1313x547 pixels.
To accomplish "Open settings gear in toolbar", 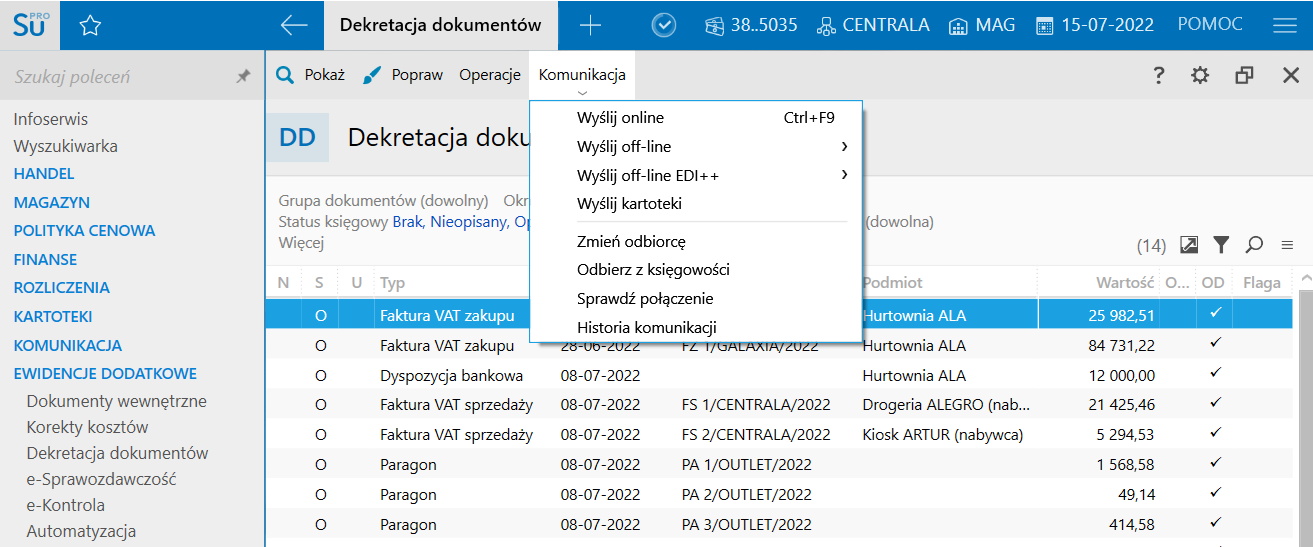I will click(1200, 75).
